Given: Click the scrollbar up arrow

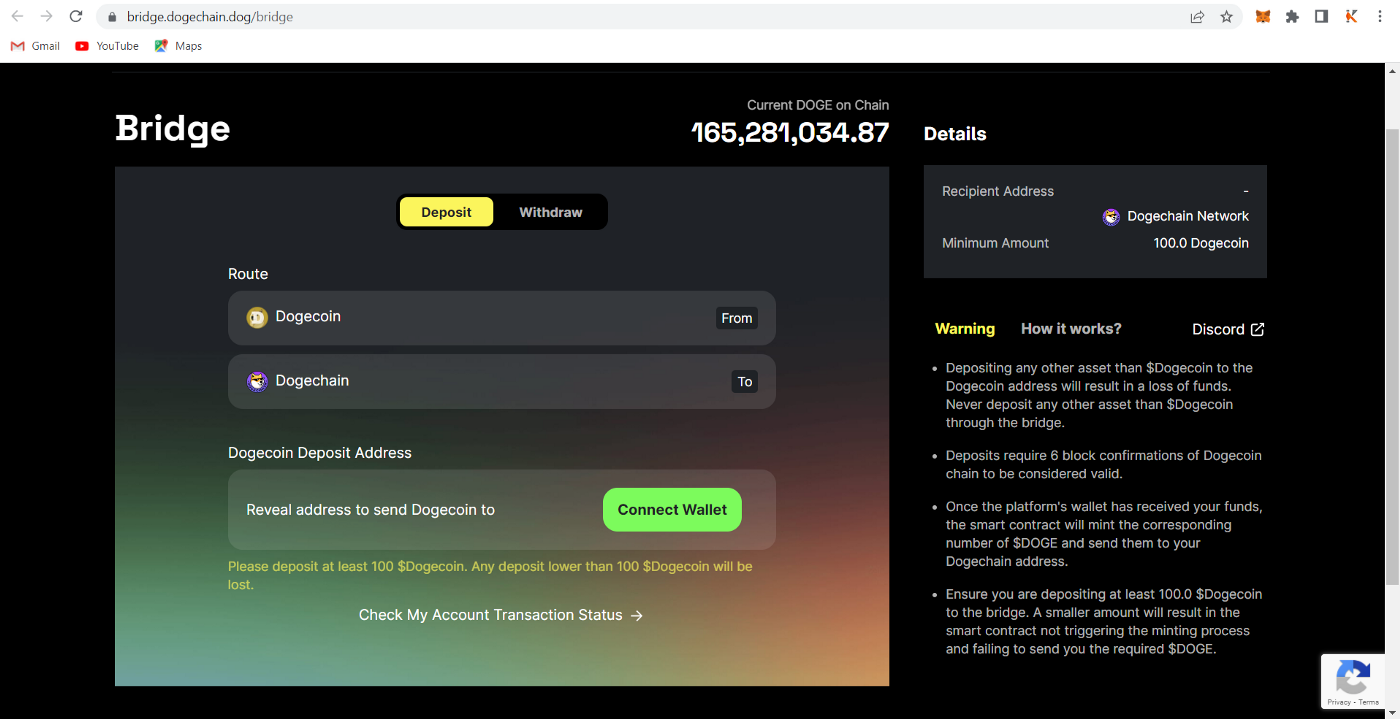Looking at the screenshot, I should pos(1391,71).
